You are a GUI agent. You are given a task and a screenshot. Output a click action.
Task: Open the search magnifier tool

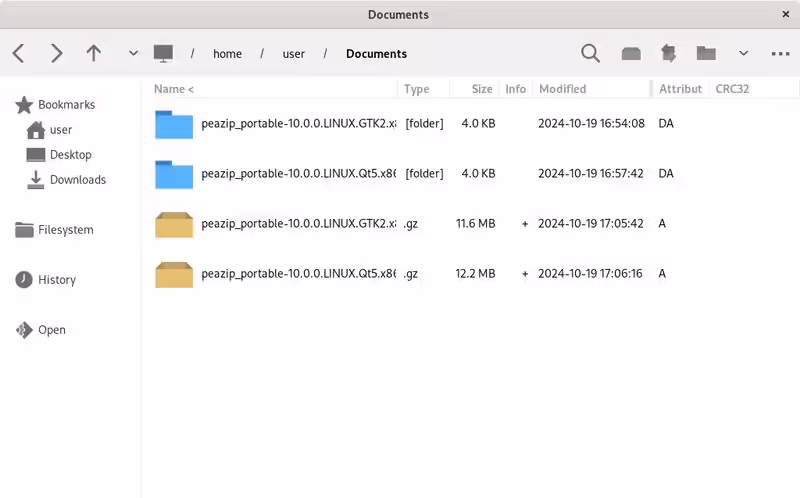pyautogui.click(x=591, y=54)
